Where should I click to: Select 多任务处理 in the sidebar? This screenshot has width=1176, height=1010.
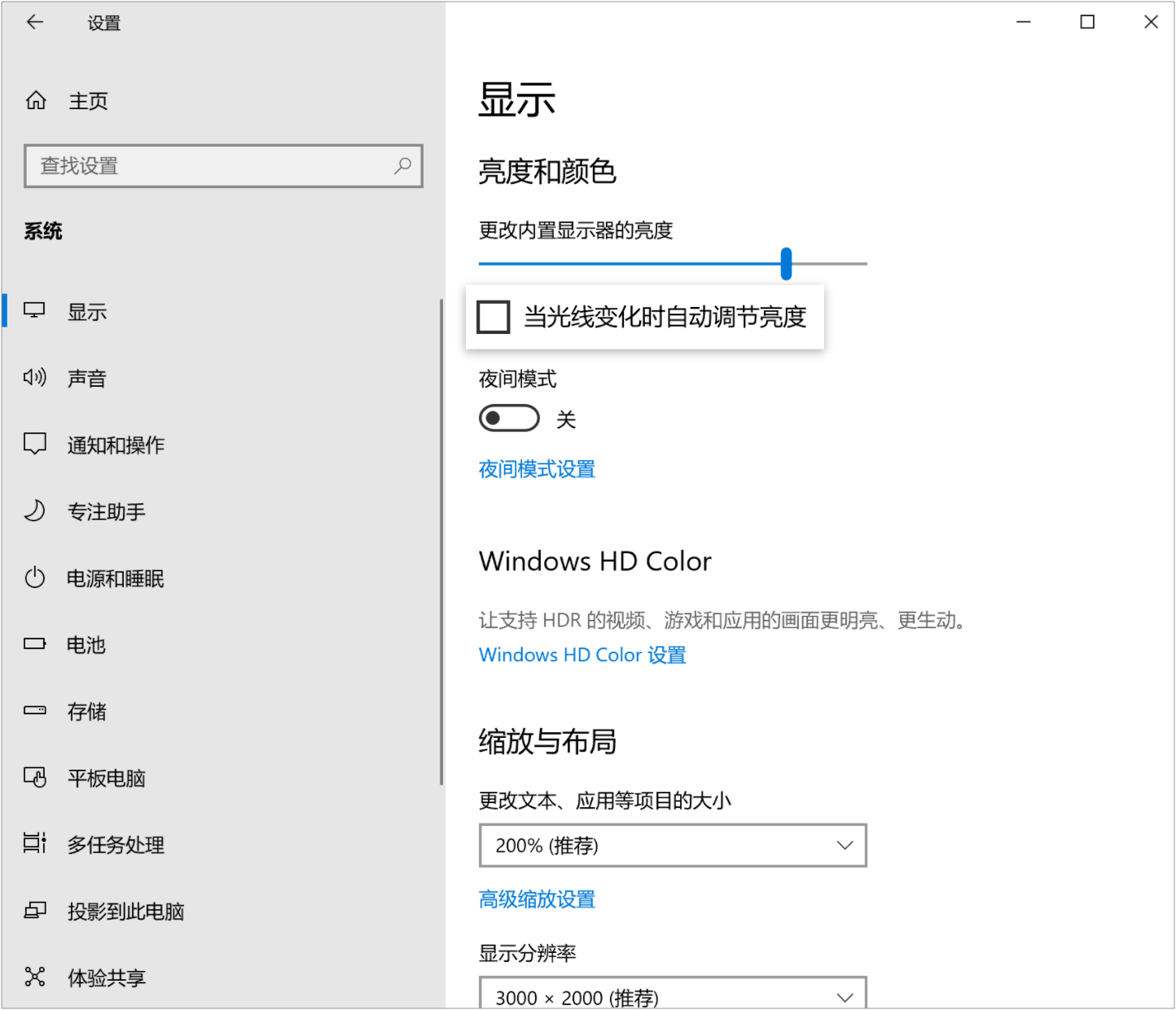pos(222,845)
